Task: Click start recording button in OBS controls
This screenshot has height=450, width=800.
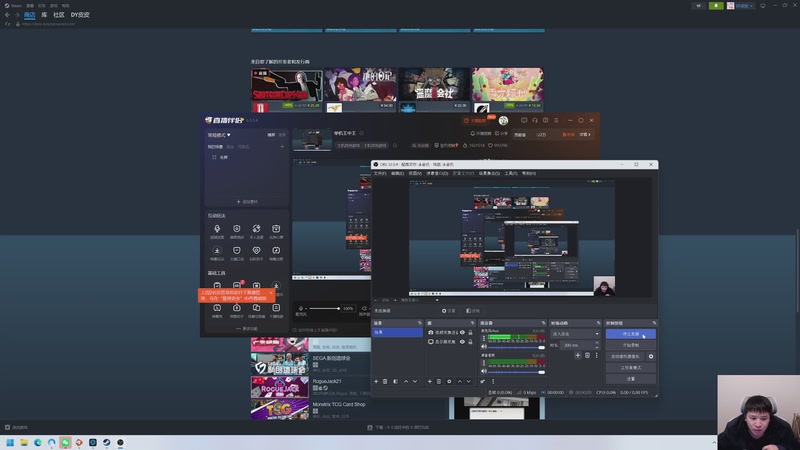Action: [631, 345]
